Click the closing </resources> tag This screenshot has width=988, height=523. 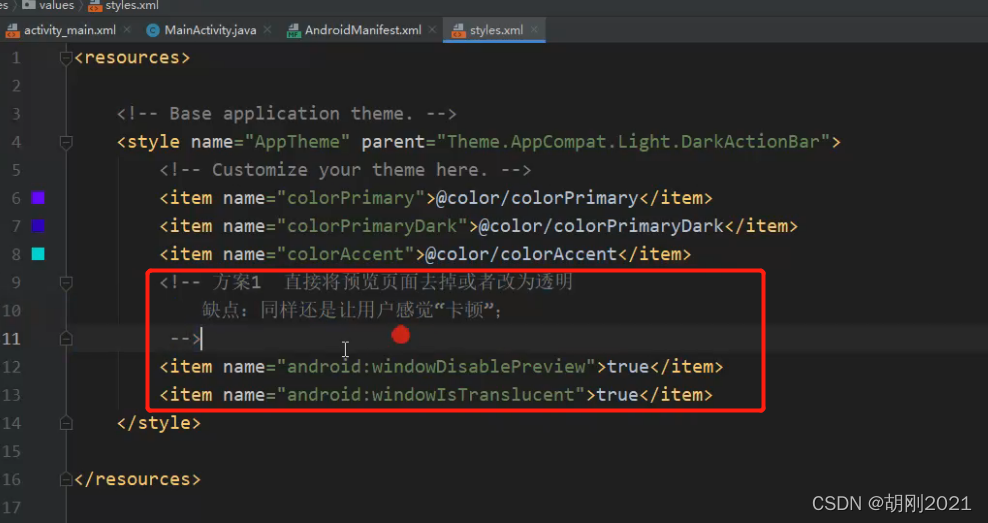pos(137,480)
